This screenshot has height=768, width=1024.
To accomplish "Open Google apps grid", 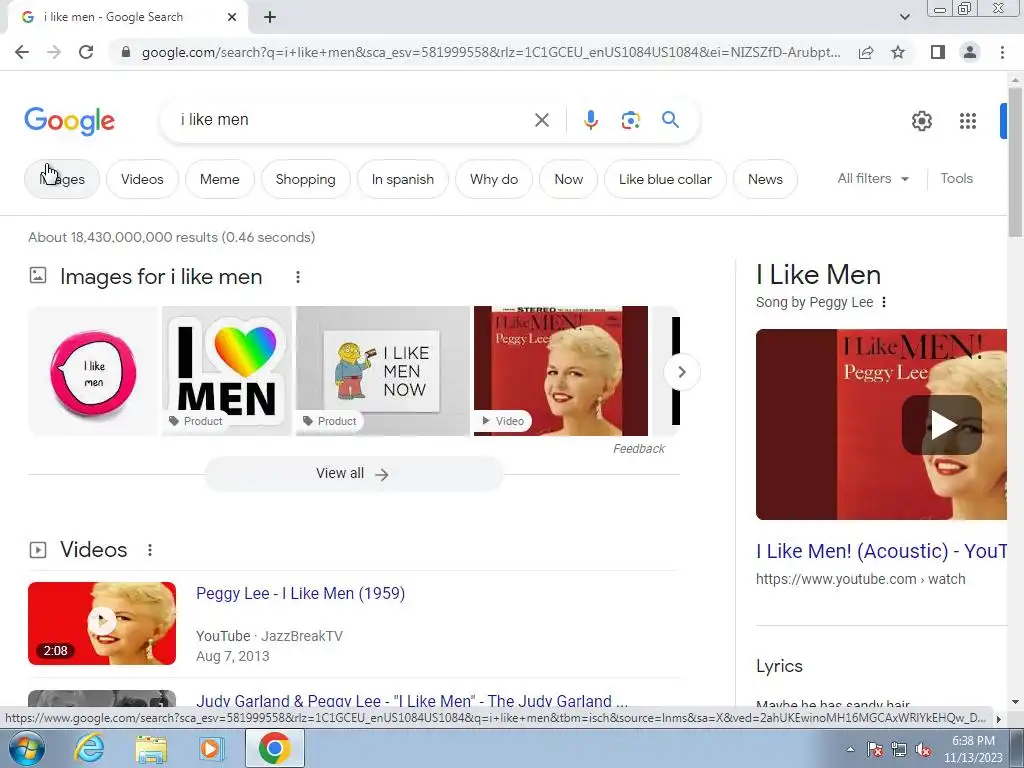I will (968, 121).
